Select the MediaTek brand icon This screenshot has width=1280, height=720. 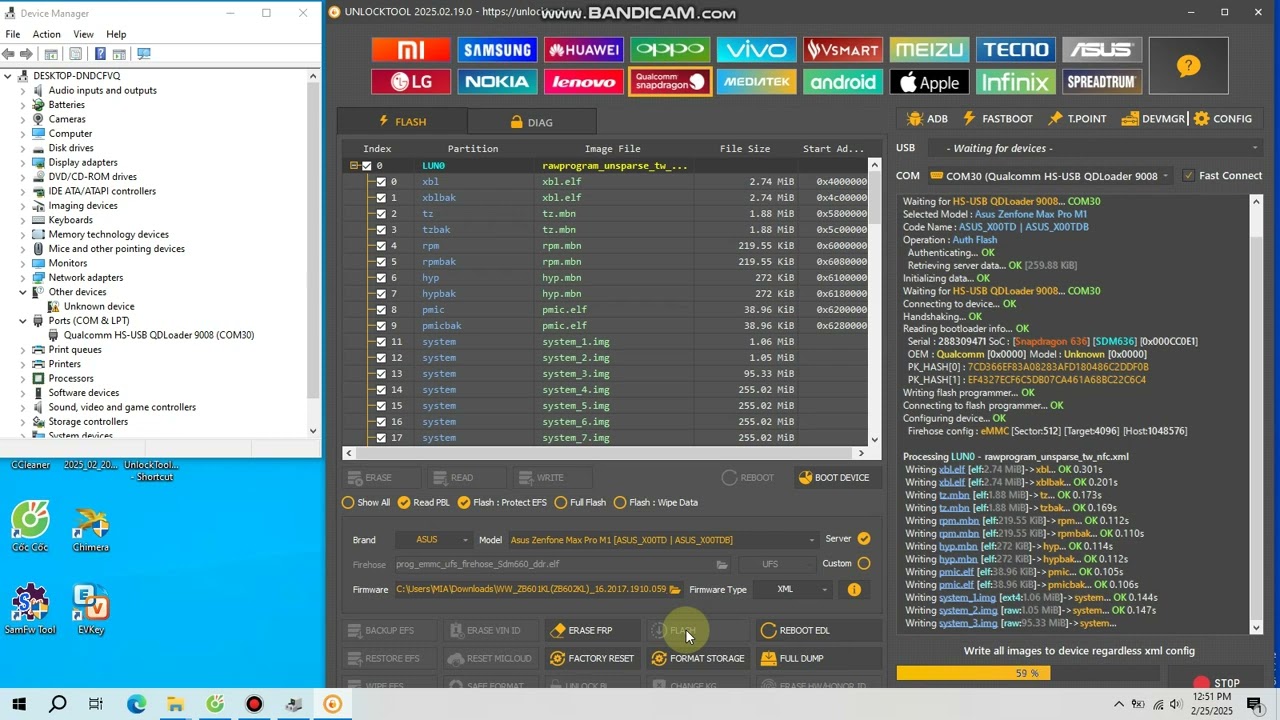(756, 82)
